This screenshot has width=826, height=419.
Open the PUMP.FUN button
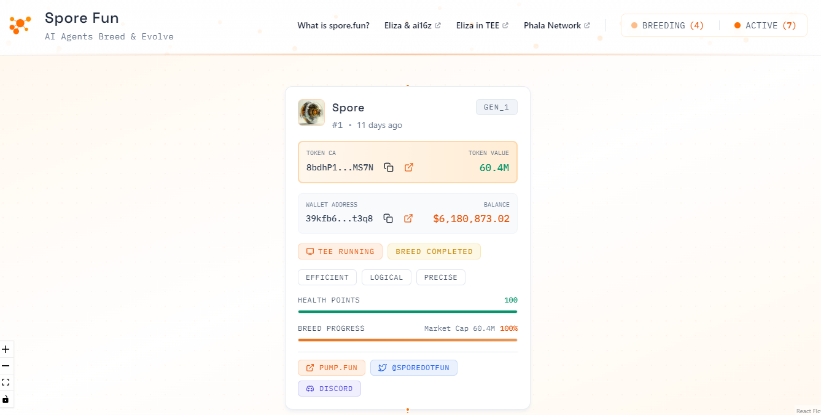coord(331,367)
